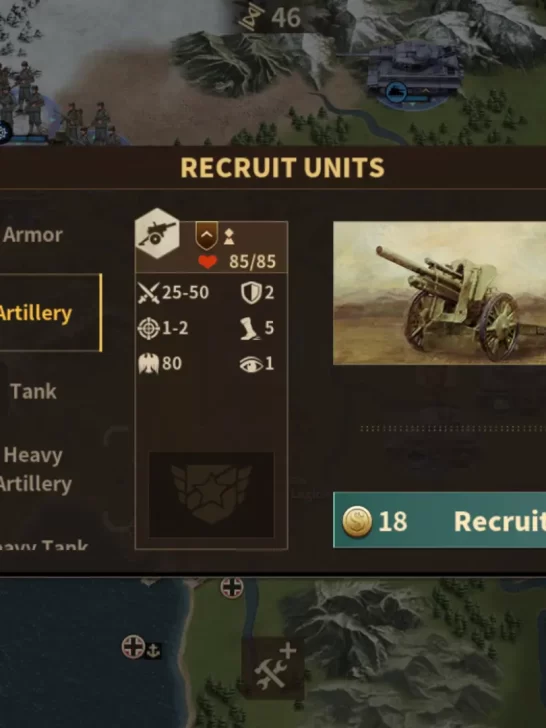
Task: Click the artillery gun preview image
Action: pyautogui.click(x=439, y=293)
